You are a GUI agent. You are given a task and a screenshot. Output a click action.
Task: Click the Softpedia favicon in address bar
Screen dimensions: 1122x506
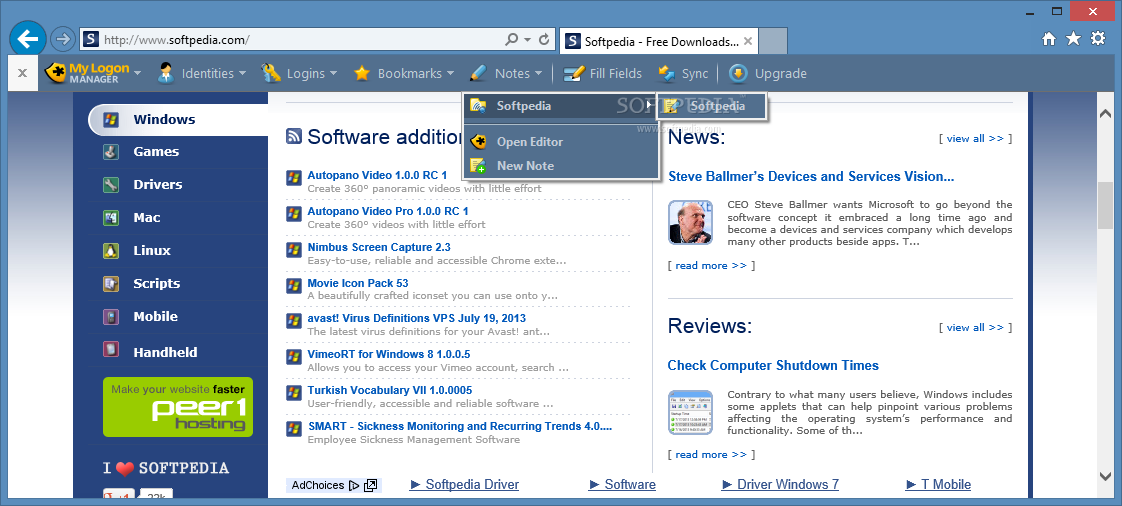[89, 39]
